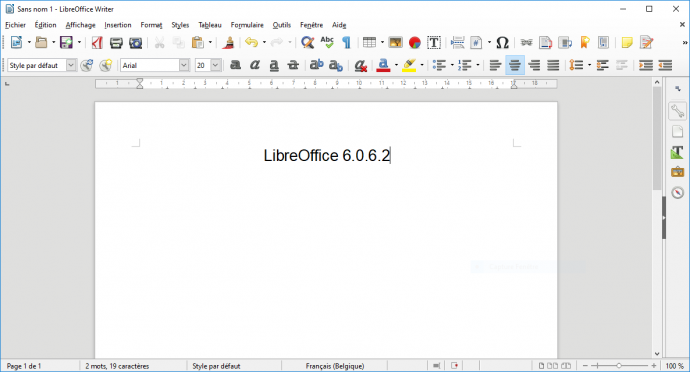690x372 pixels.
Task: Export directly as PDF icon
Action: 97,43
